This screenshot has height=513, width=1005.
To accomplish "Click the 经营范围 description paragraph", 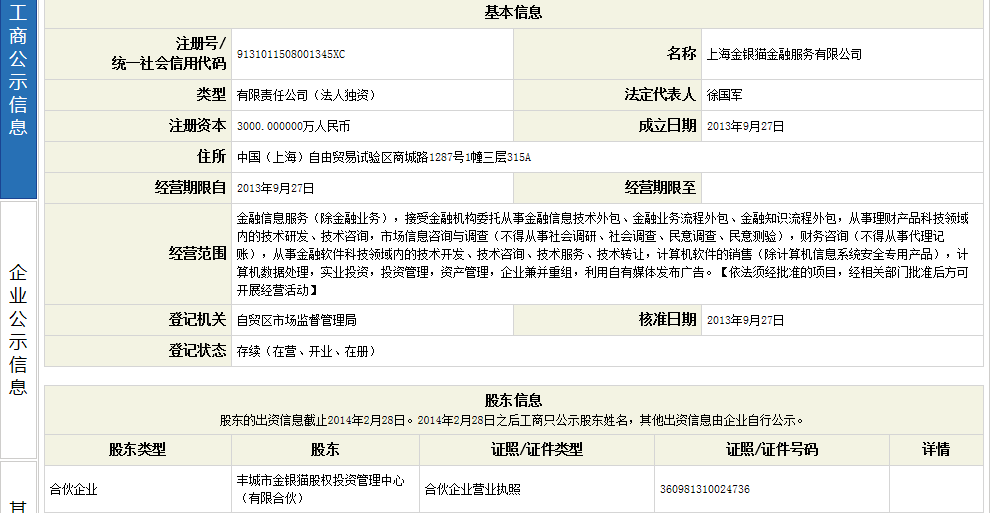I will point(603,254).
